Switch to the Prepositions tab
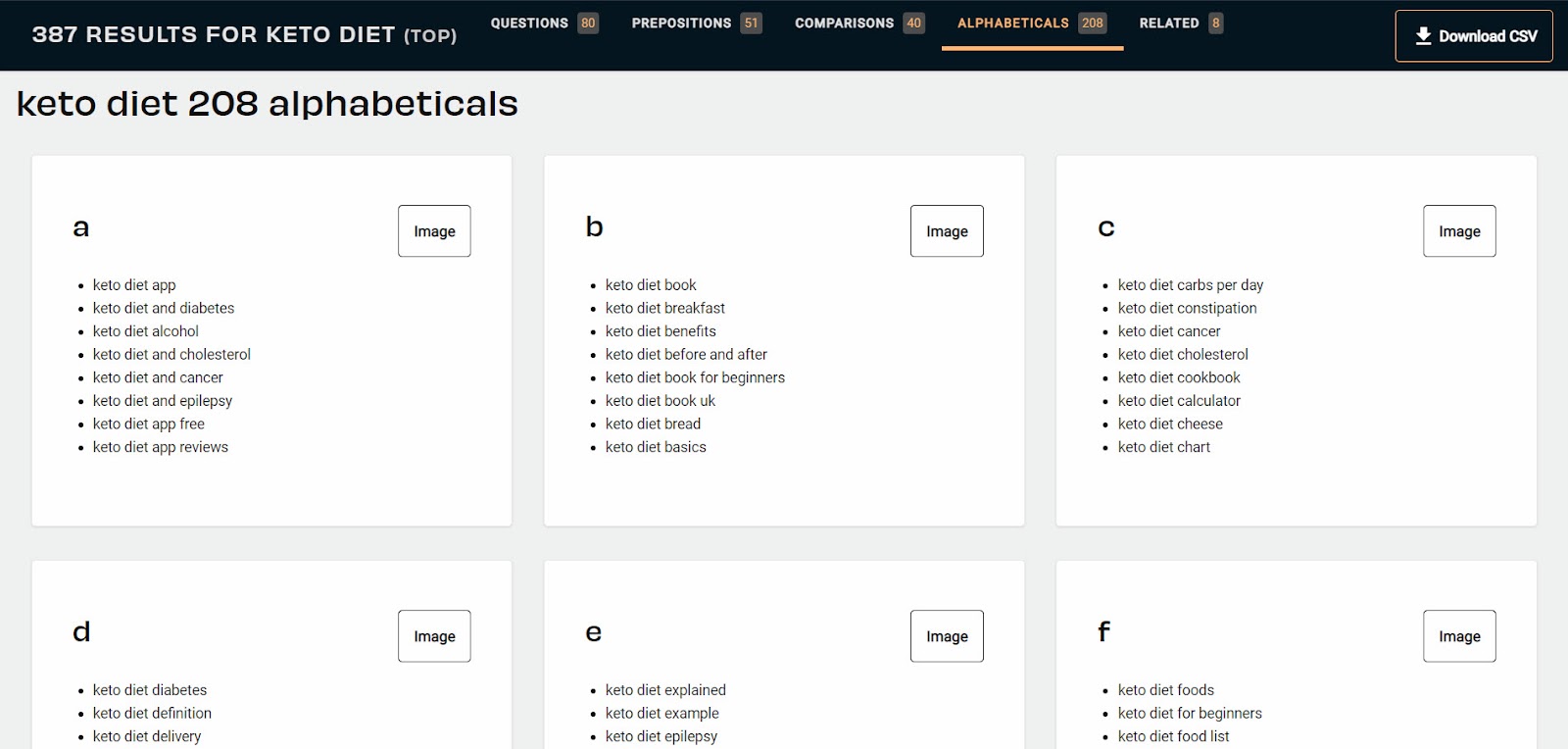Image resolution: width=1568 pixels, height=749 pixels. pyautogui.click(x=696, y=23)
